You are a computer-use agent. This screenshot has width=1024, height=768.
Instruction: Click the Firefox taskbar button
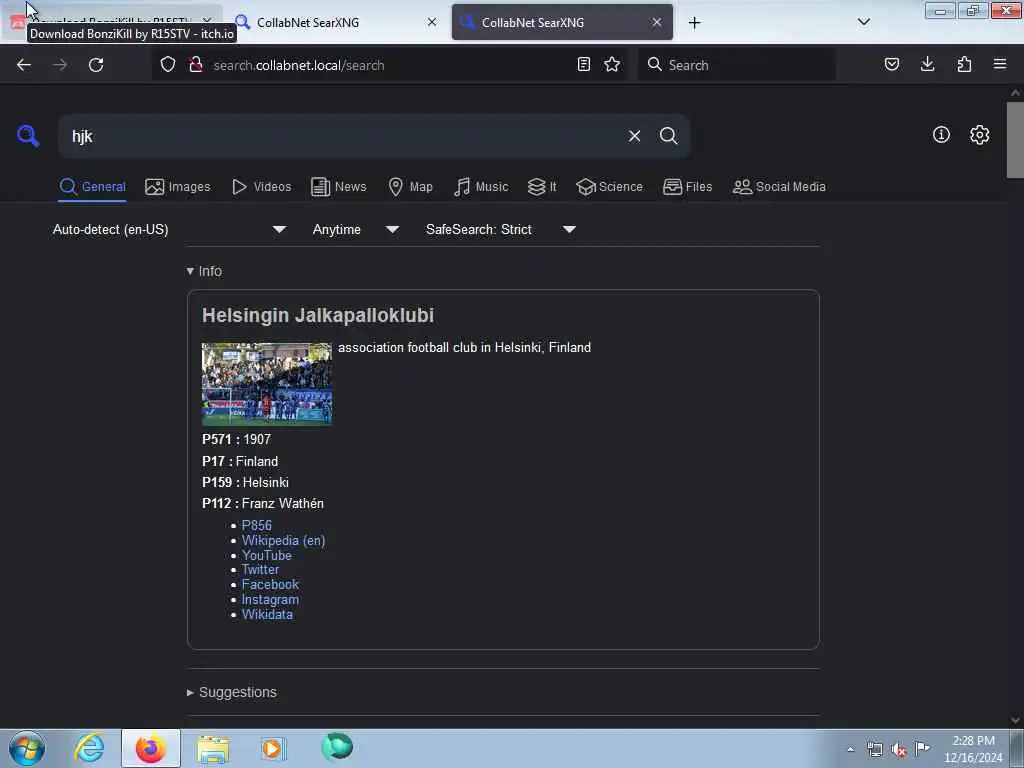pos(150,748)
